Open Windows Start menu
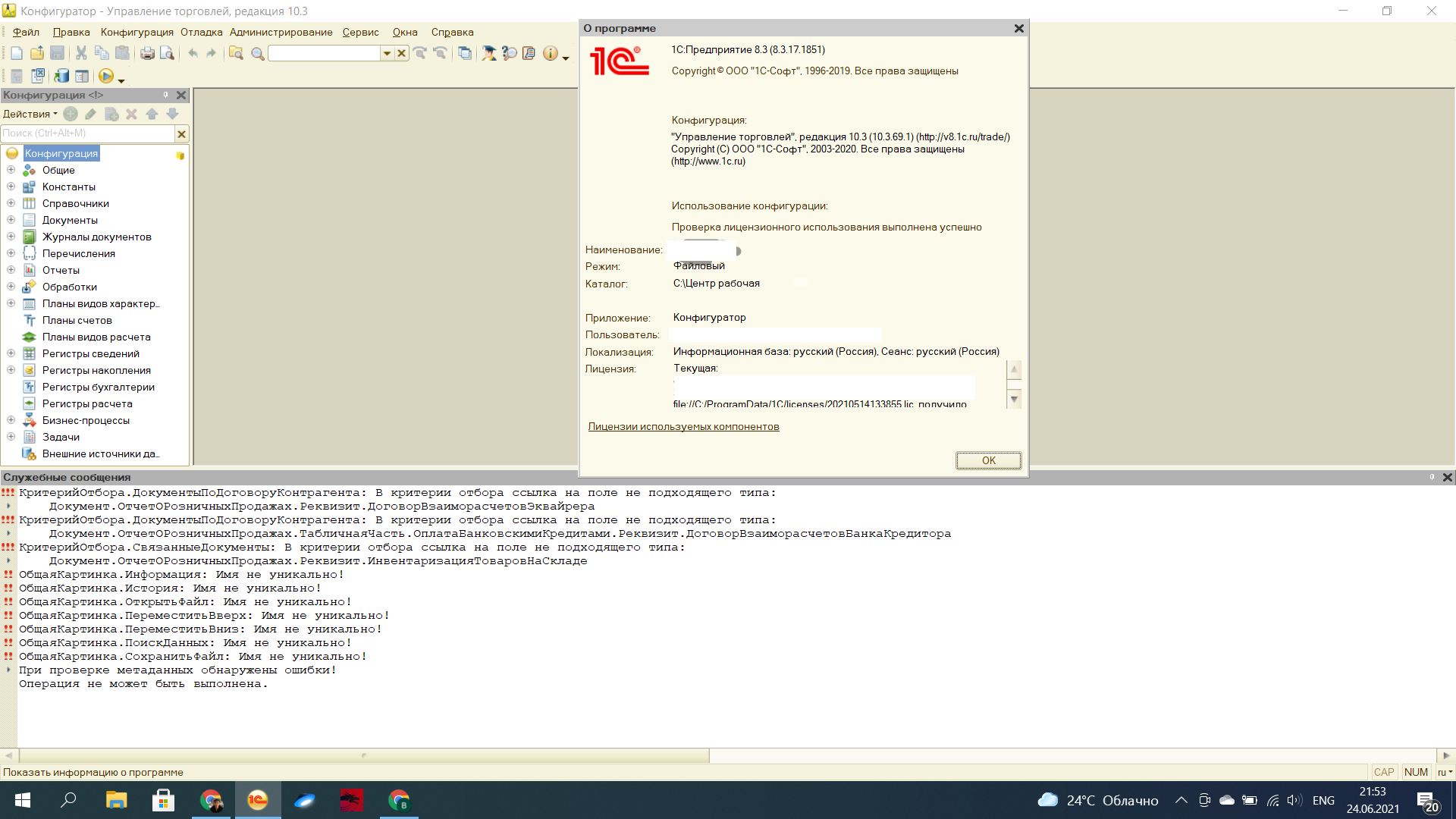The width and height of the screenshot is (1456, 819). coord(23,800)
